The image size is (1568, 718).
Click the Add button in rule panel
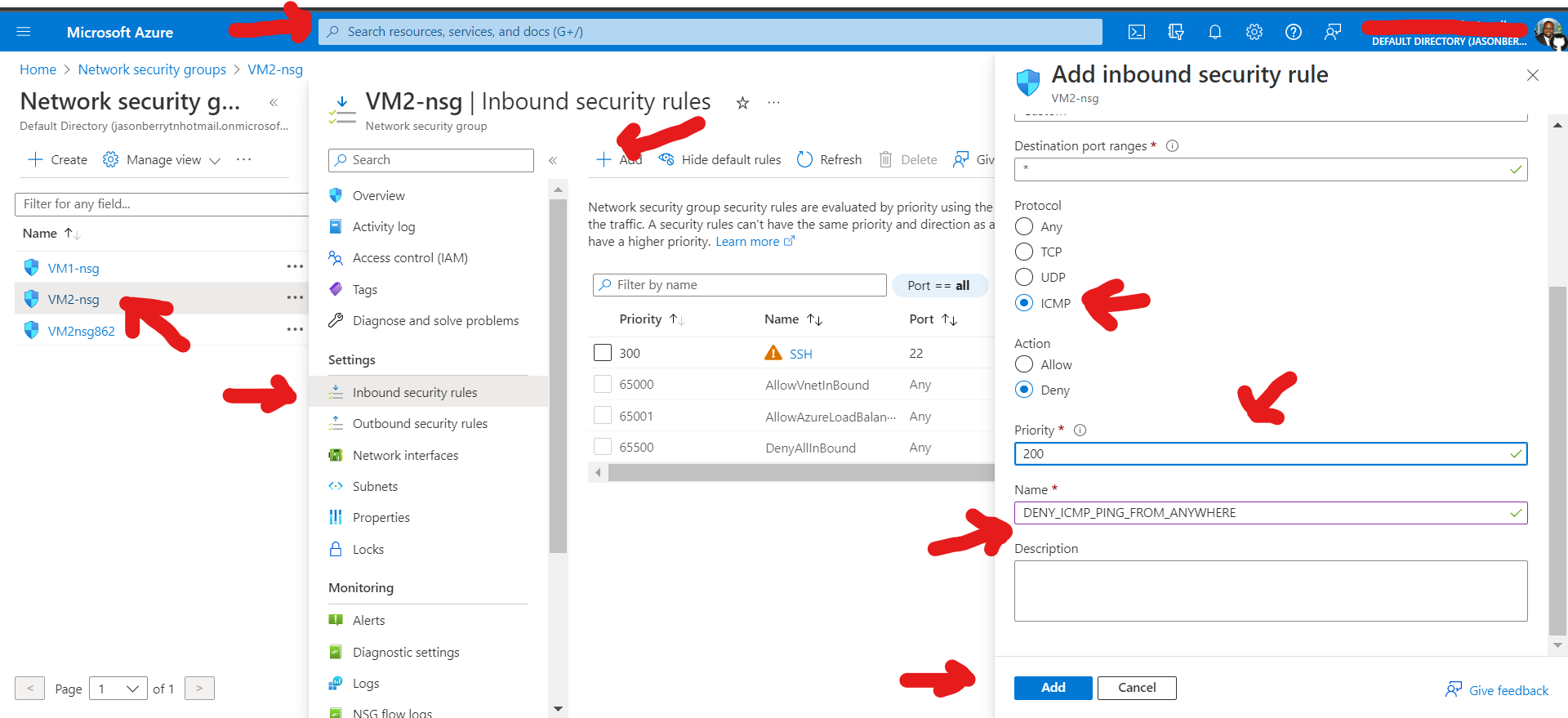[x=1053, y=688]
